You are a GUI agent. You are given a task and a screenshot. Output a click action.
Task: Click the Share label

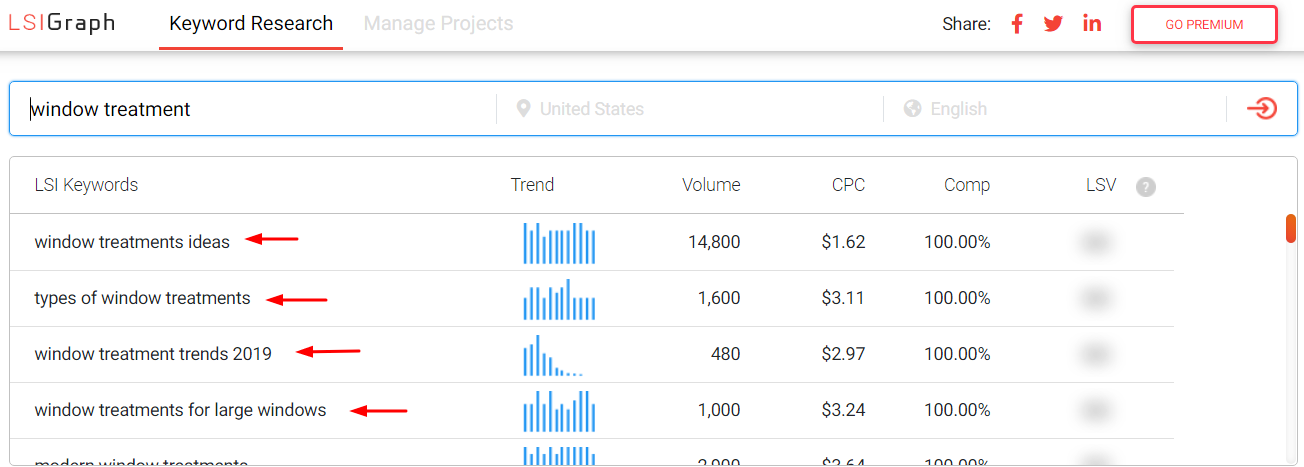(966, 24)
